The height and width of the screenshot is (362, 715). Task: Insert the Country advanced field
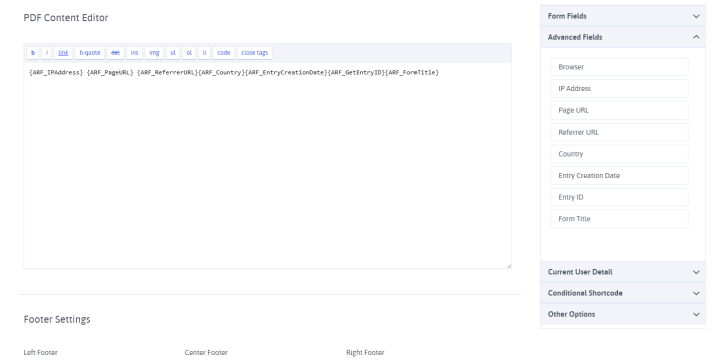click(x=619, y=154)
